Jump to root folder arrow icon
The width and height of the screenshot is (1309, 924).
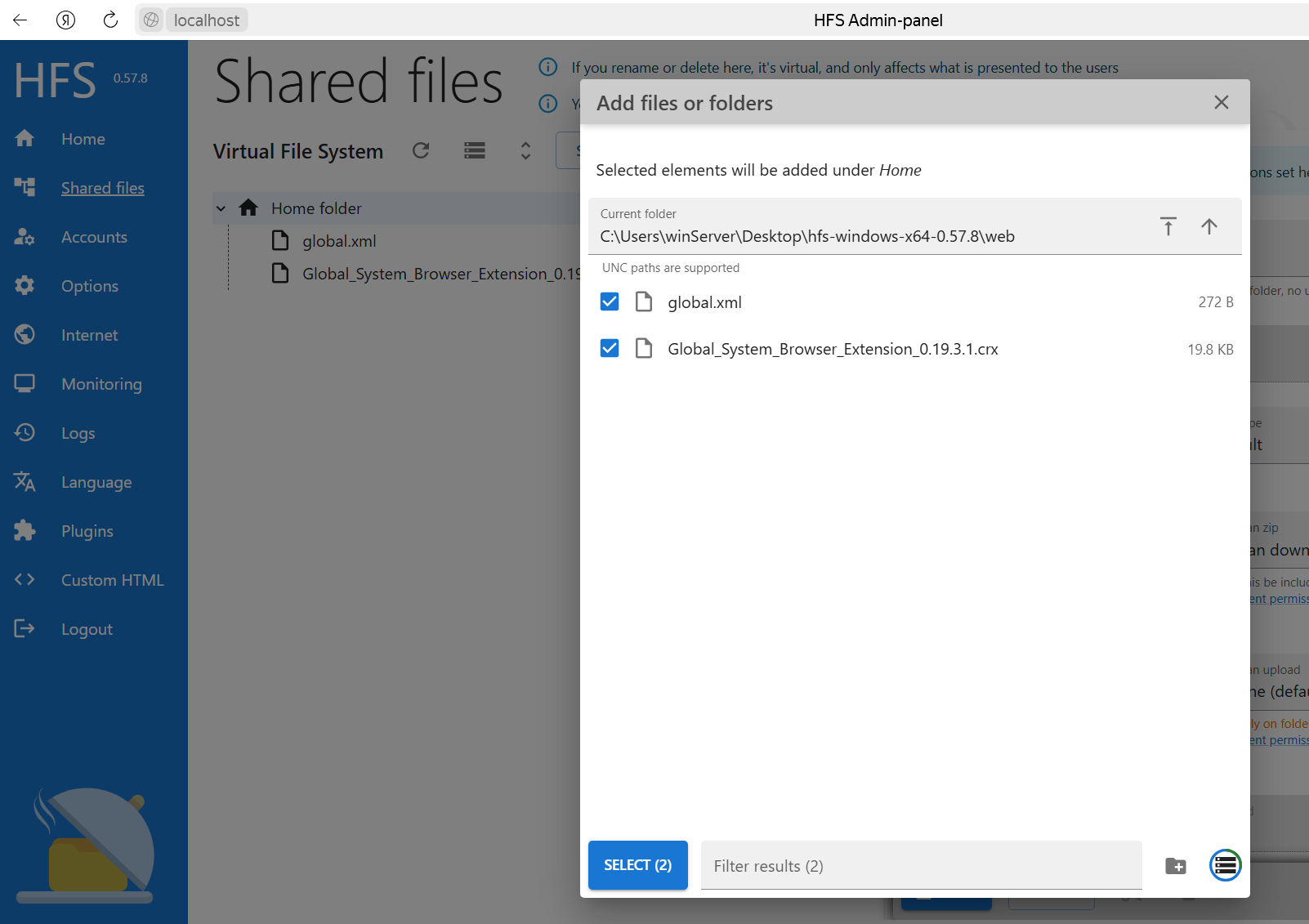coord(1168,226)
